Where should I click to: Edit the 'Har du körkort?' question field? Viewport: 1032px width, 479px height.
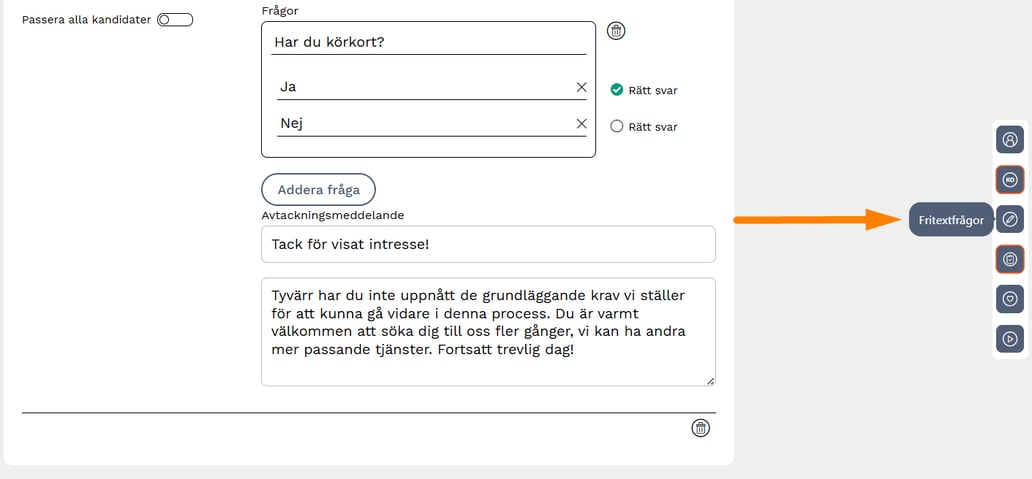click(428, 42)
